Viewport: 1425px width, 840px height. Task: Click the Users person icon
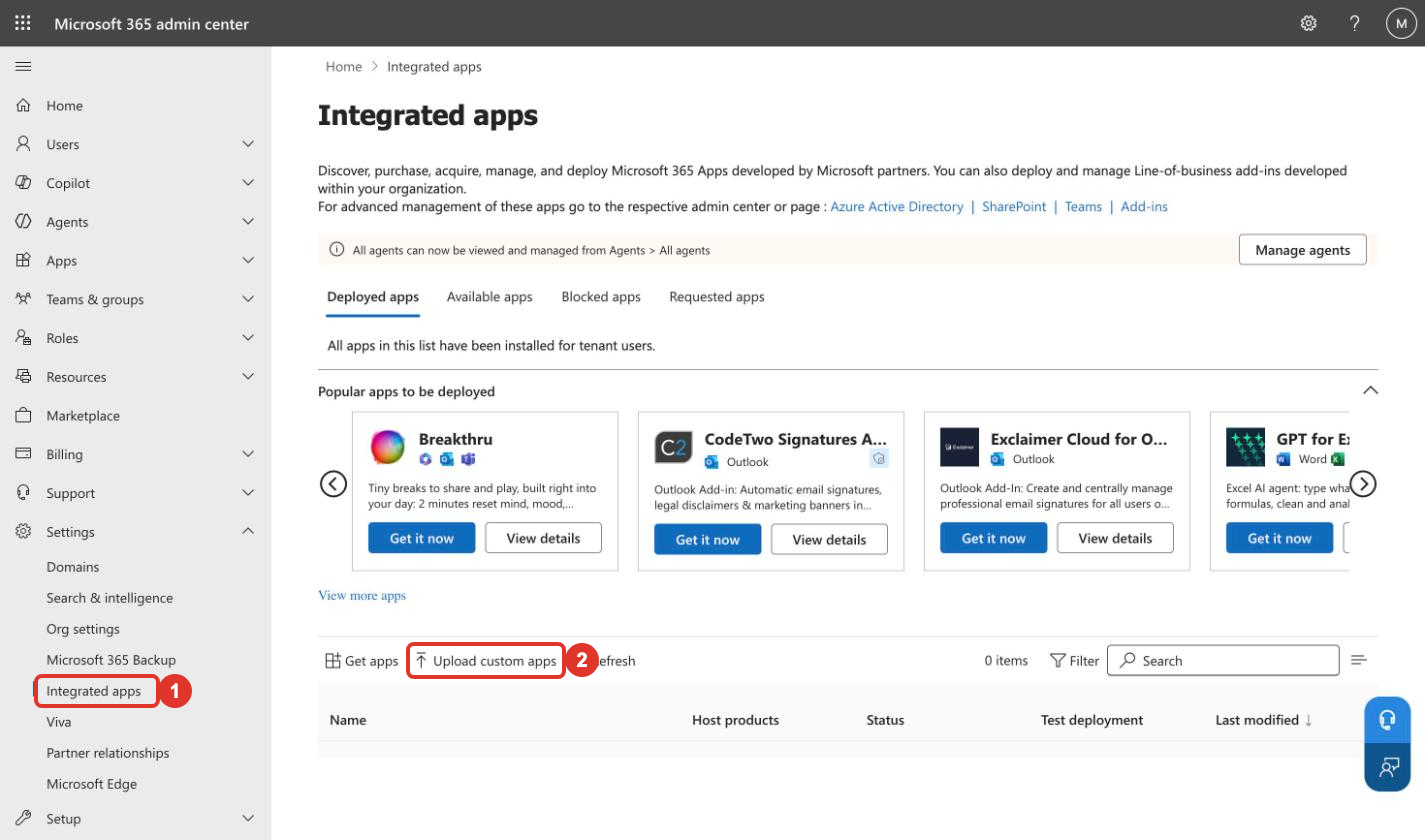coord(24,144)
